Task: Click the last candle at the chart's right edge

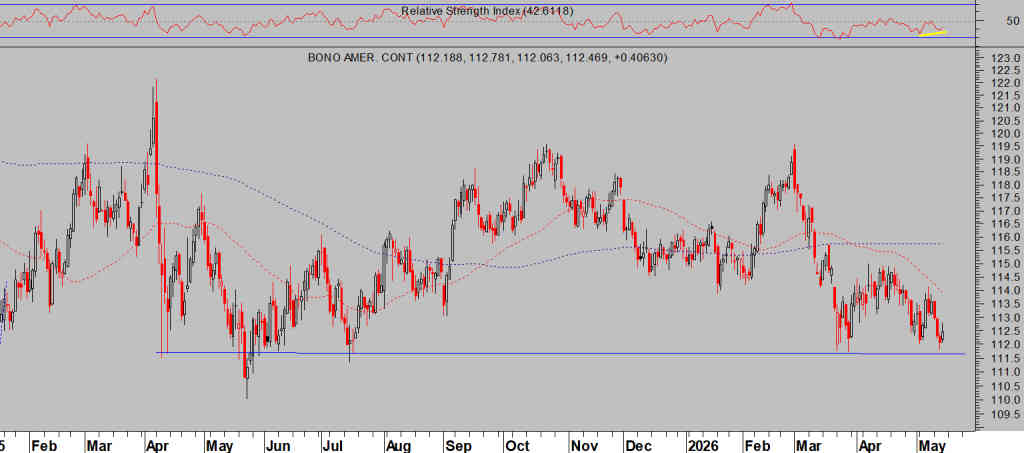Action: pyautogui.click(x=942, y=334)
